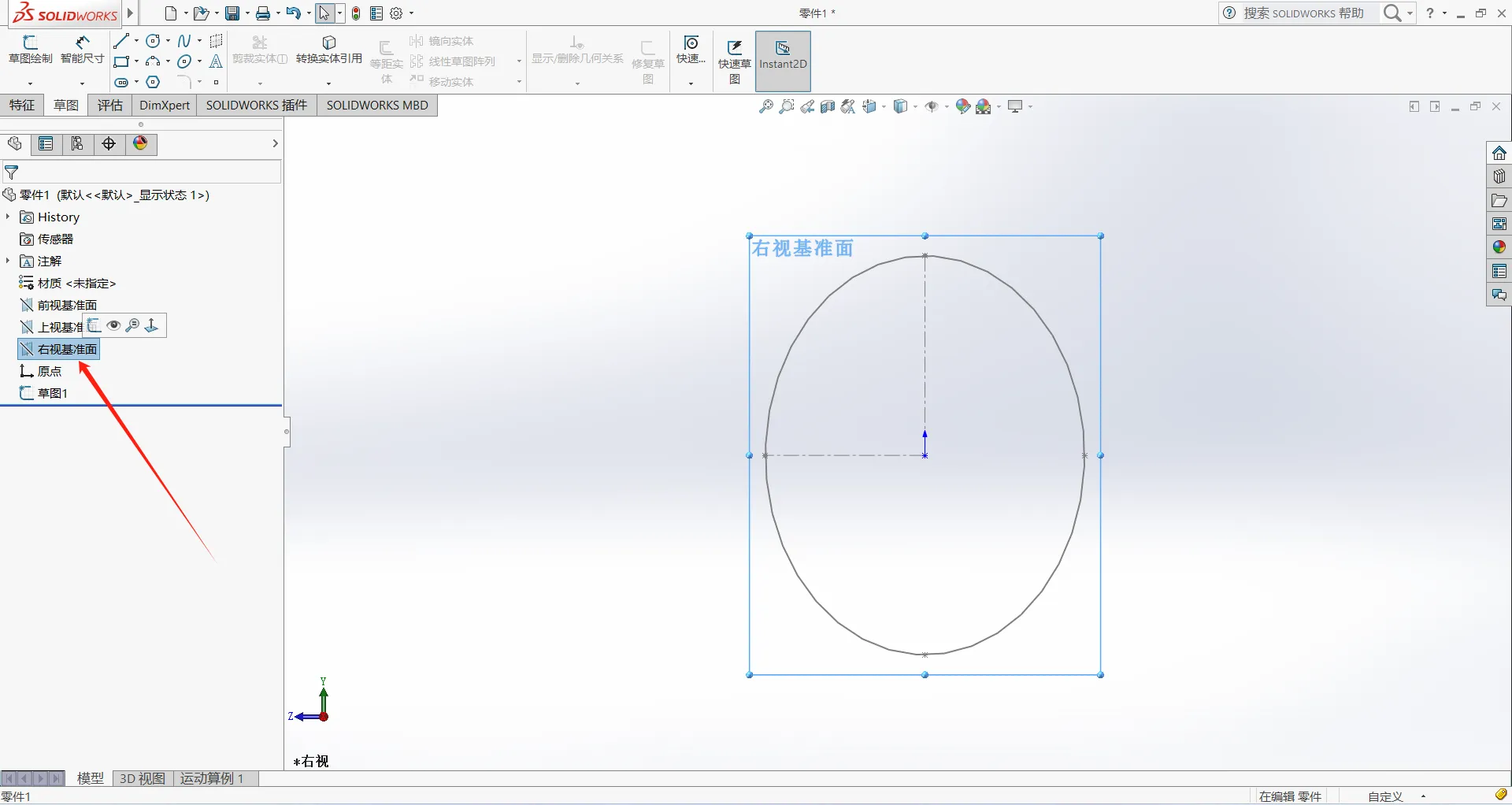This screenshot has width=1512, height=805.
Task: Select 草图1 in the feature tree
Action: [52, 393]
